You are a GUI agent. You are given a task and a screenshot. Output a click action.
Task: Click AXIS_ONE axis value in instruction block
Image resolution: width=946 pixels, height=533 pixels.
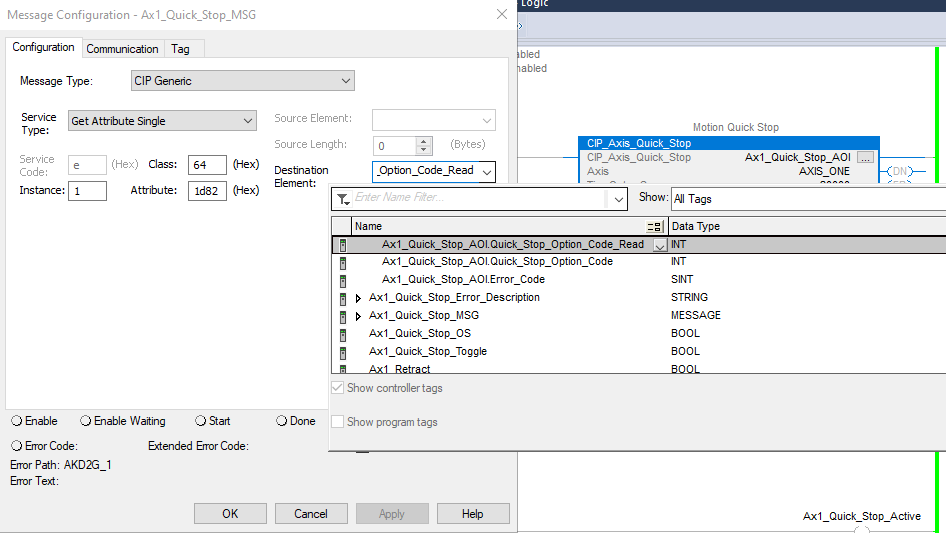click(824, 171)
